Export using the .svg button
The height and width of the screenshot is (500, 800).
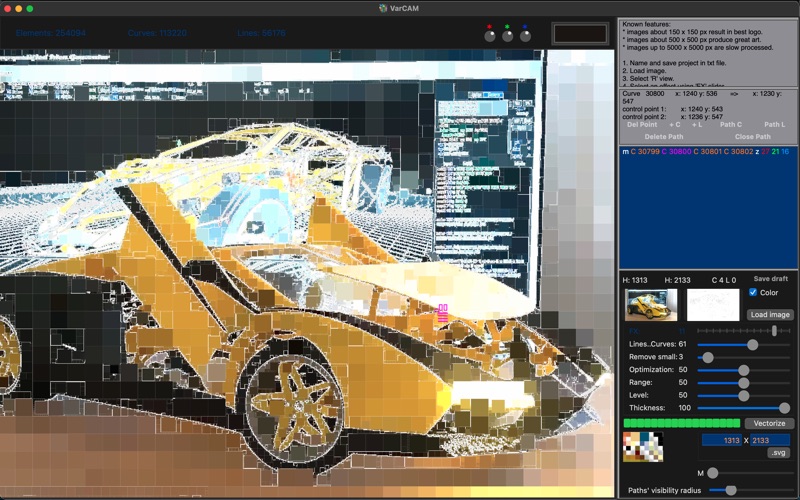click(779, 453)
